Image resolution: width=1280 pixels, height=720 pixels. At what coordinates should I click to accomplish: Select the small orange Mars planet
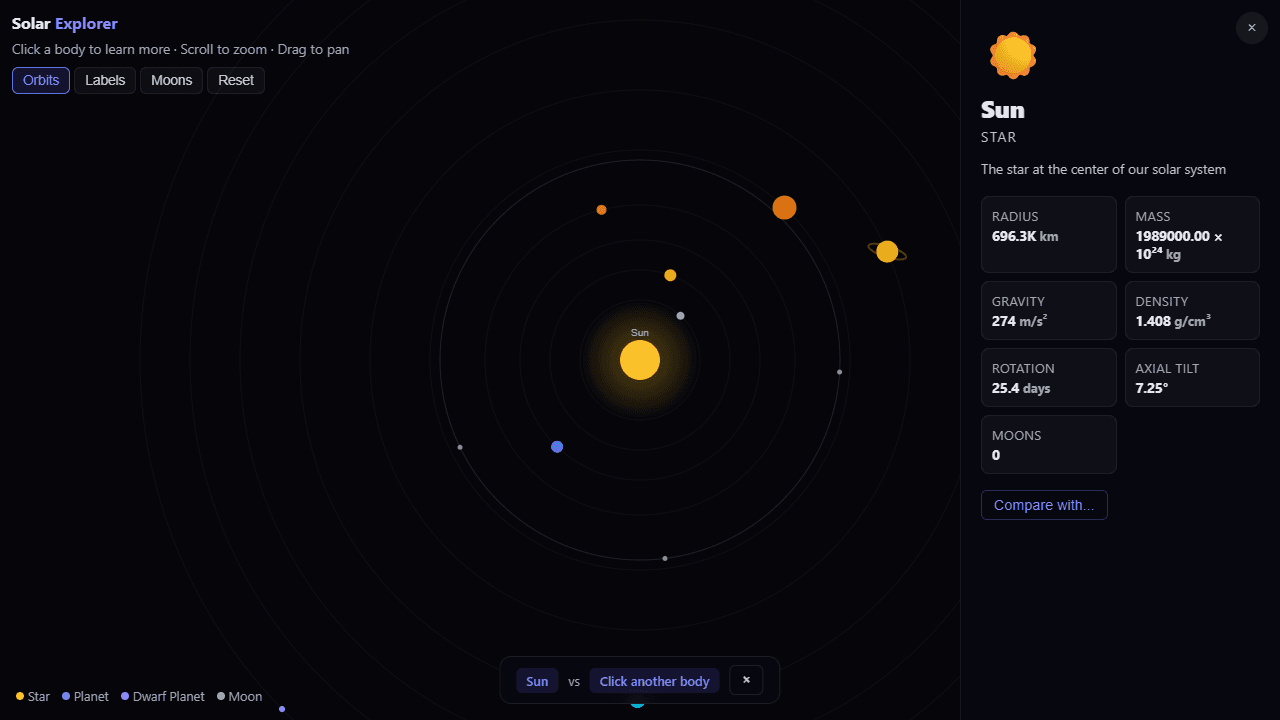coord(601,210)
